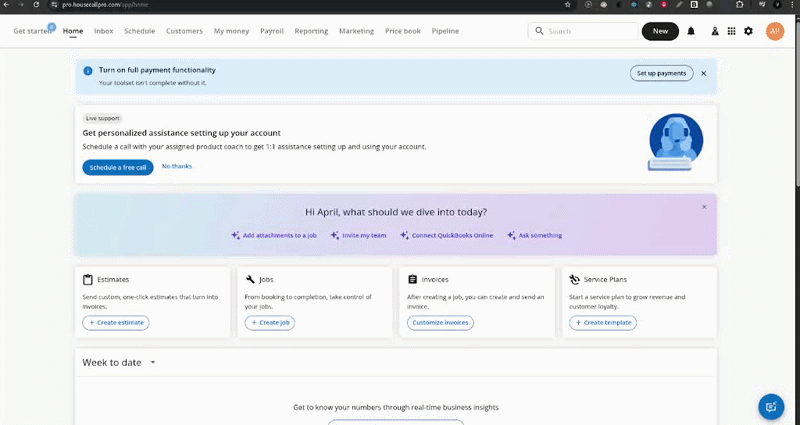Screen dimensions: 800x425
Task: Click Customize invoices button
Action: (x=440, y=322)
